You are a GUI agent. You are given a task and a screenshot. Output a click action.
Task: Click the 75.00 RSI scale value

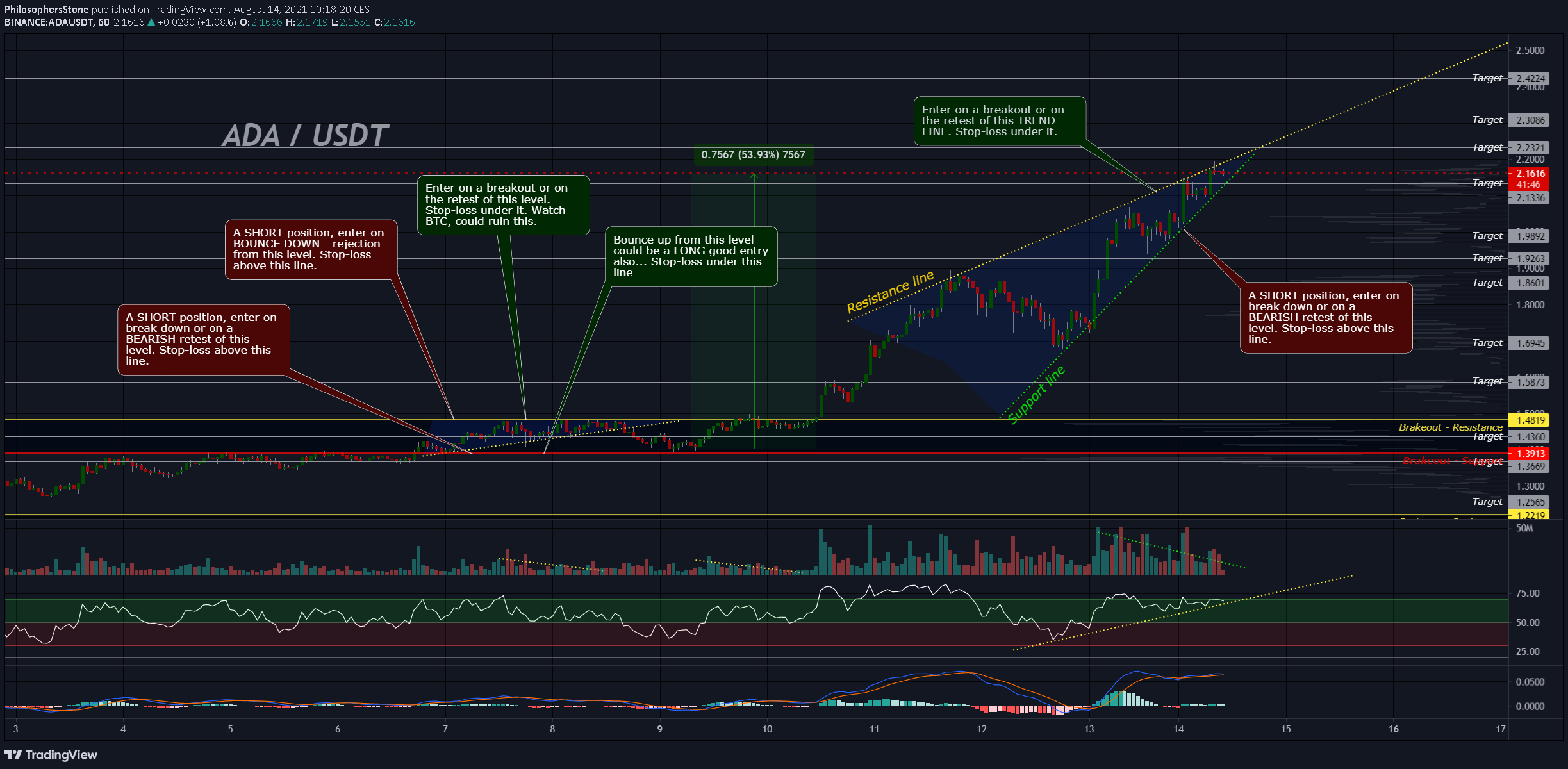(x=1528, y=594)
